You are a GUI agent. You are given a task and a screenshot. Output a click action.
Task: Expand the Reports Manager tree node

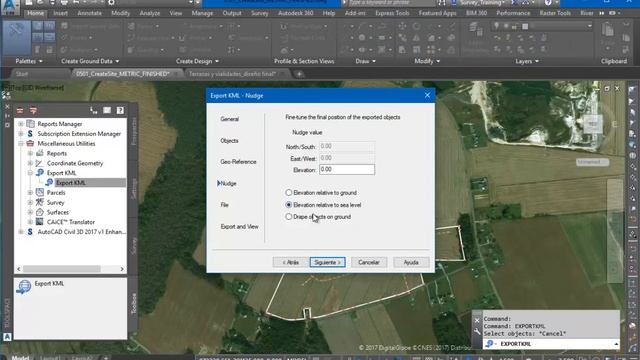click(21, 124)
